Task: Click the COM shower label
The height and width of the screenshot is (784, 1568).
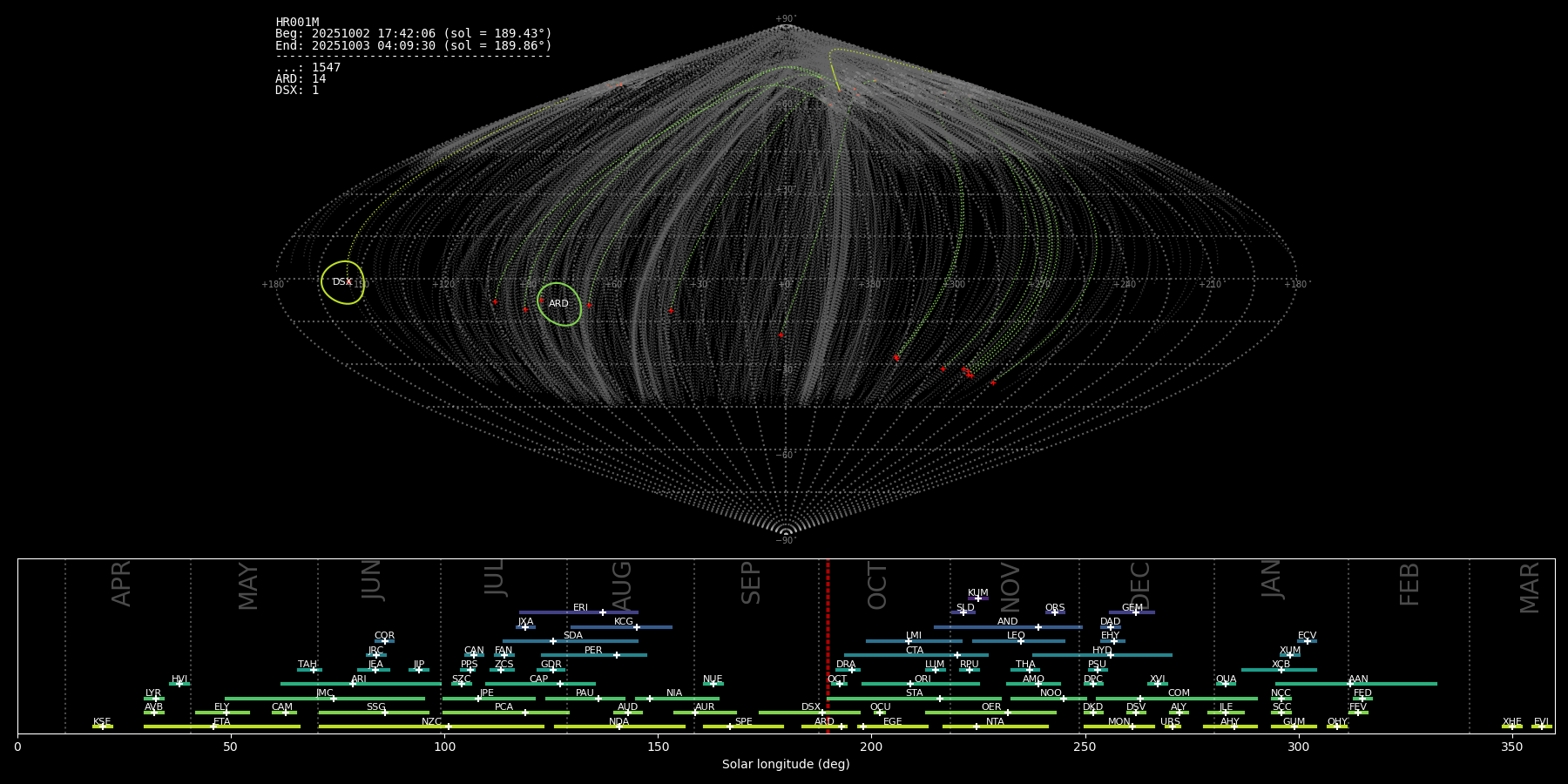Action: 1179,693
